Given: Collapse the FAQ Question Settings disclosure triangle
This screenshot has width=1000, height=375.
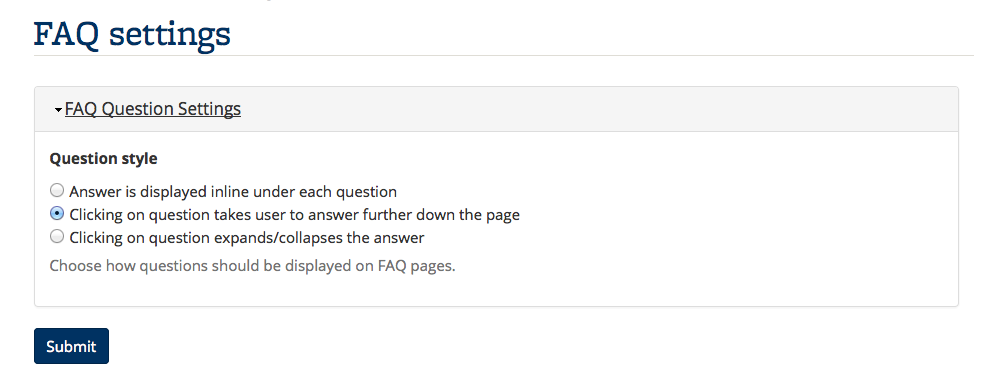Looking at the screenshot, I should point(59,110).
